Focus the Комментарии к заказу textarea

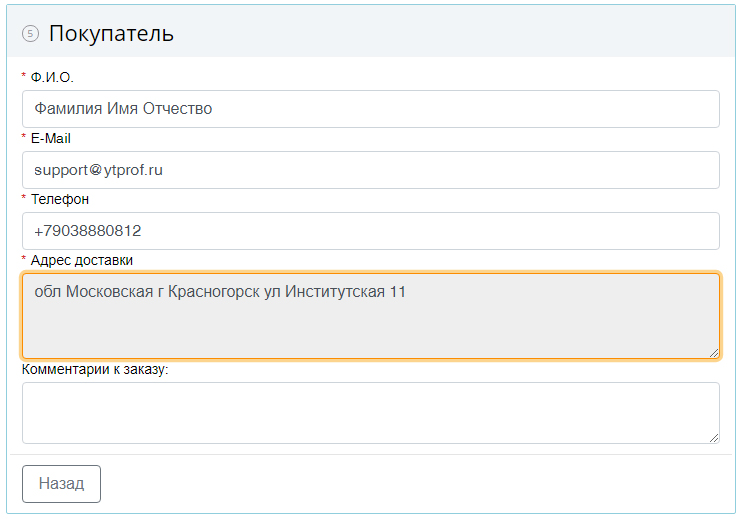(371, 413)
